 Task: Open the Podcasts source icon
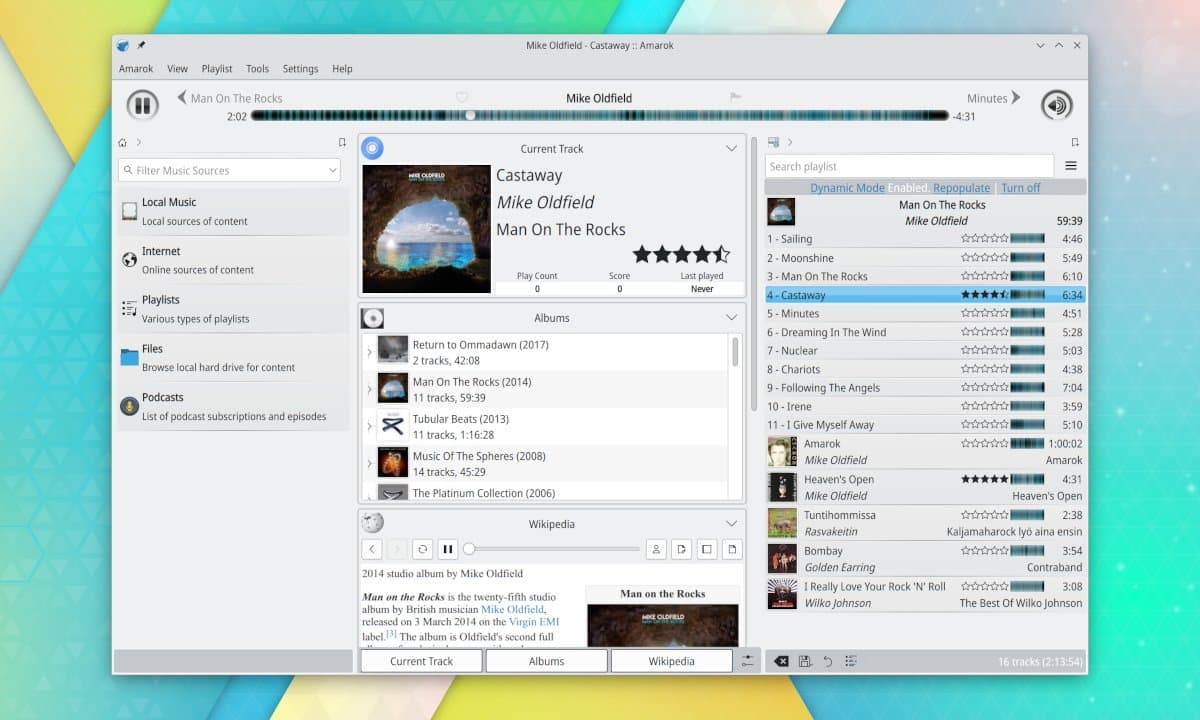tap(129, 406)
